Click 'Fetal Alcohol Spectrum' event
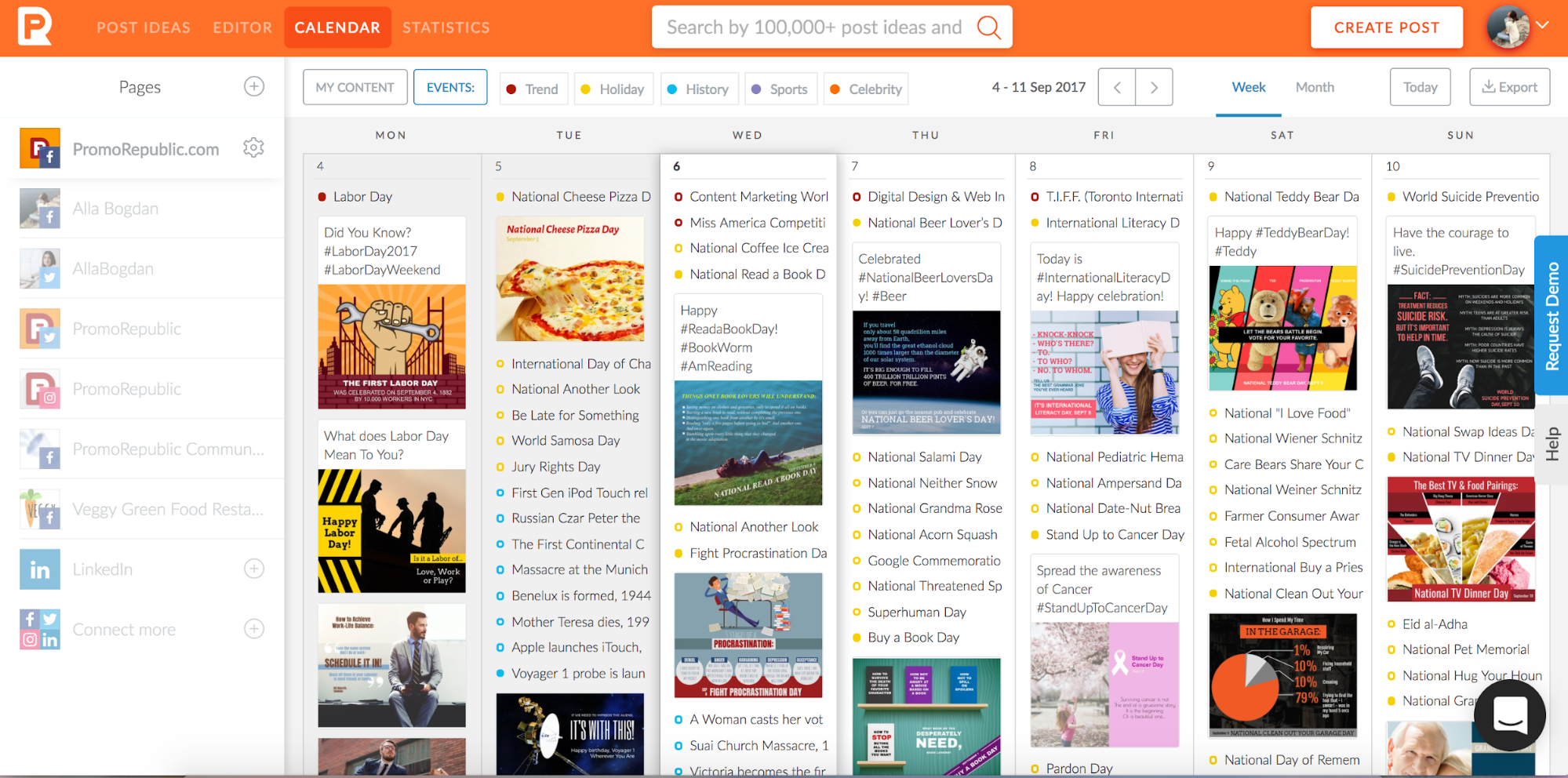The image size is (1568, 778). [1290, 542]
